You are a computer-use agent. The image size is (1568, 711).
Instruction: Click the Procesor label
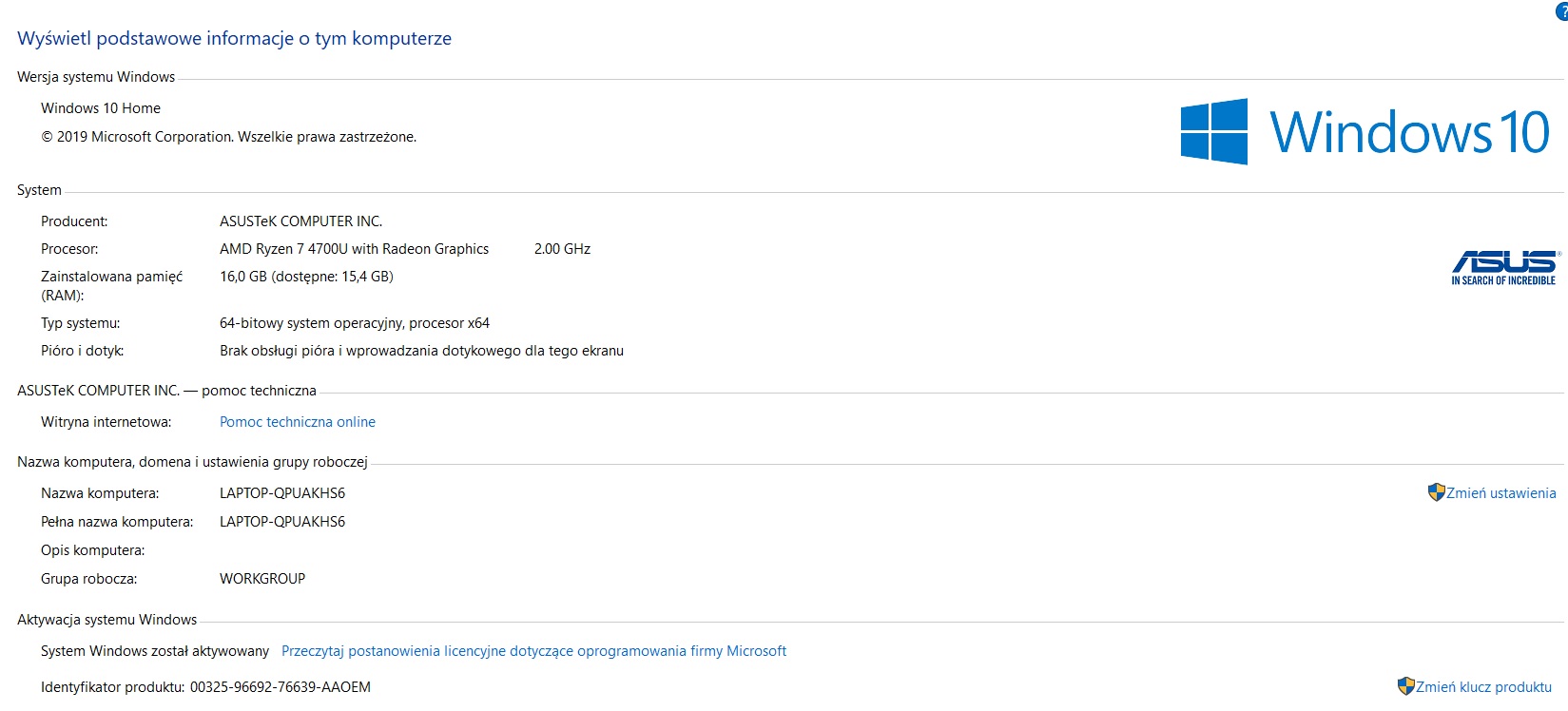69,249
